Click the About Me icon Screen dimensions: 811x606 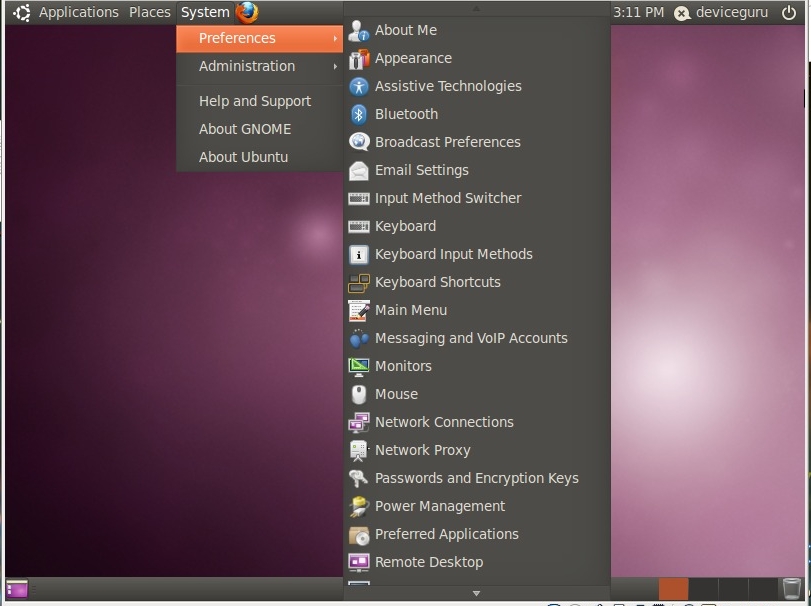358,31
